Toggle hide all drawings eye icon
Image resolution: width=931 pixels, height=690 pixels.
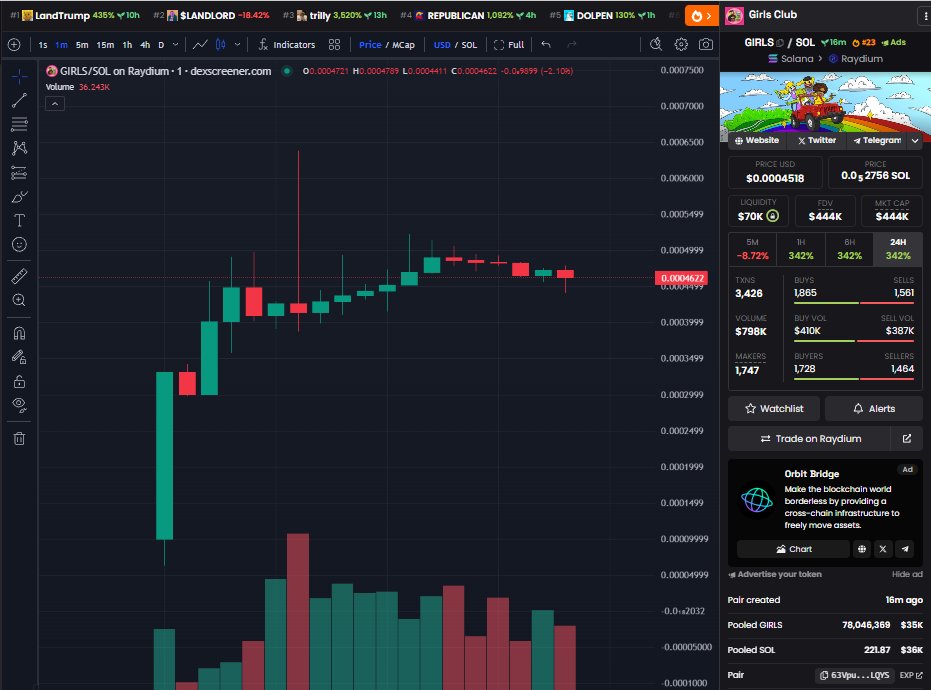click(x=19, y=405)
